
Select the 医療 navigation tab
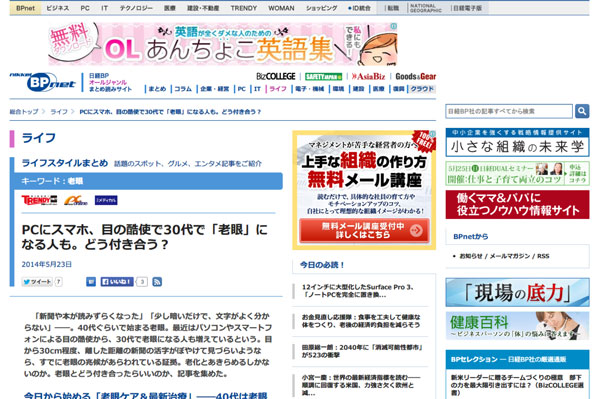coord(378,89)
